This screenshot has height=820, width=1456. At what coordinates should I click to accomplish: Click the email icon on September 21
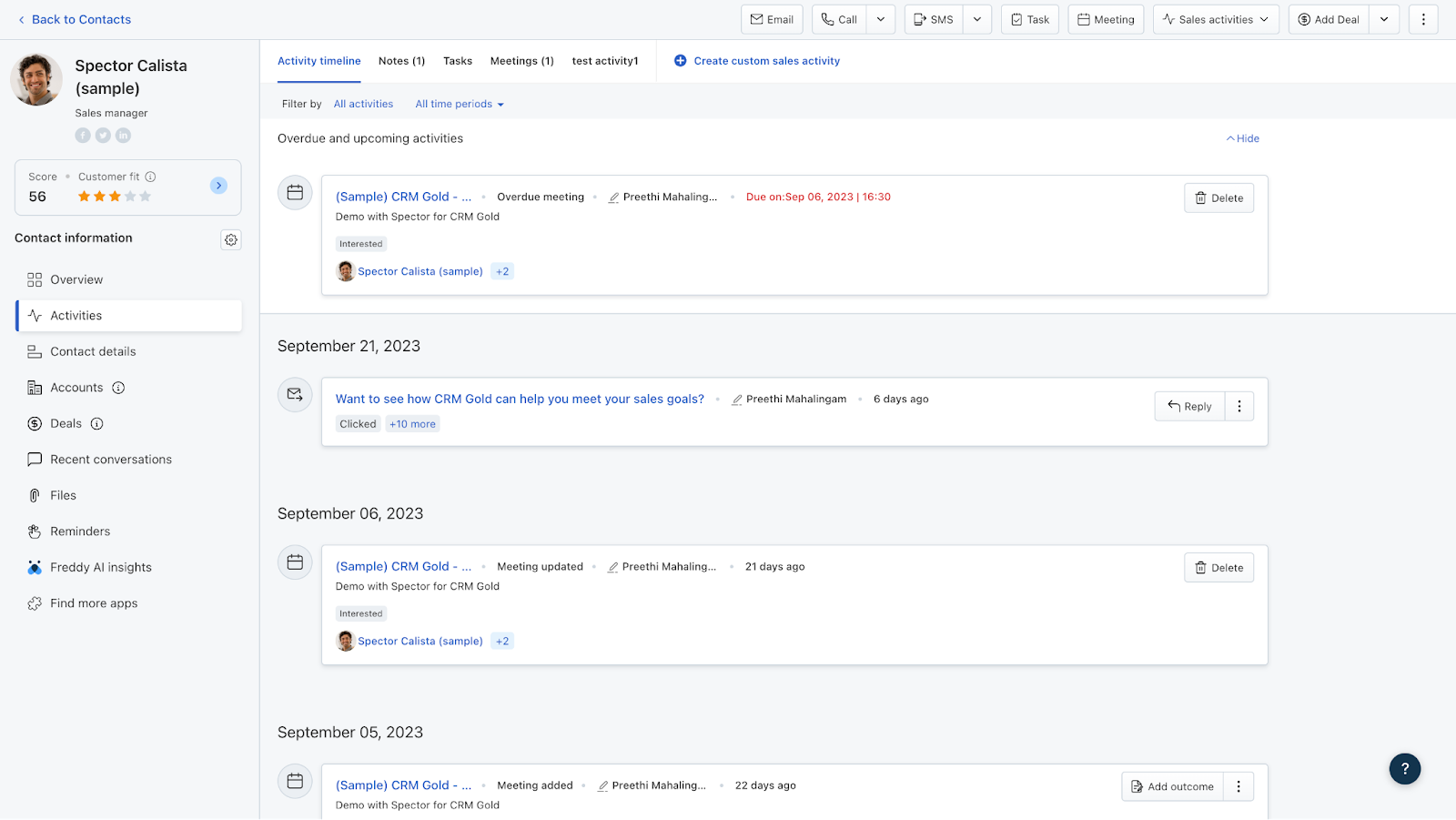[x=295, y=395]
